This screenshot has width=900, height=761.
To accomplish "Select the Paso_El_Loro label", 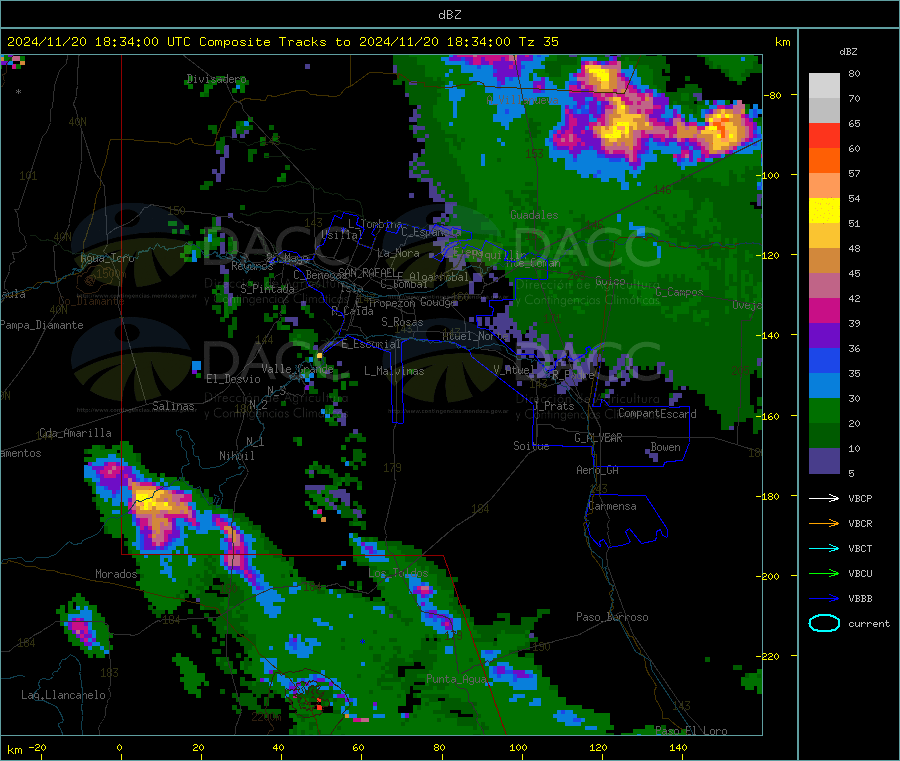I will coord(691,731).
